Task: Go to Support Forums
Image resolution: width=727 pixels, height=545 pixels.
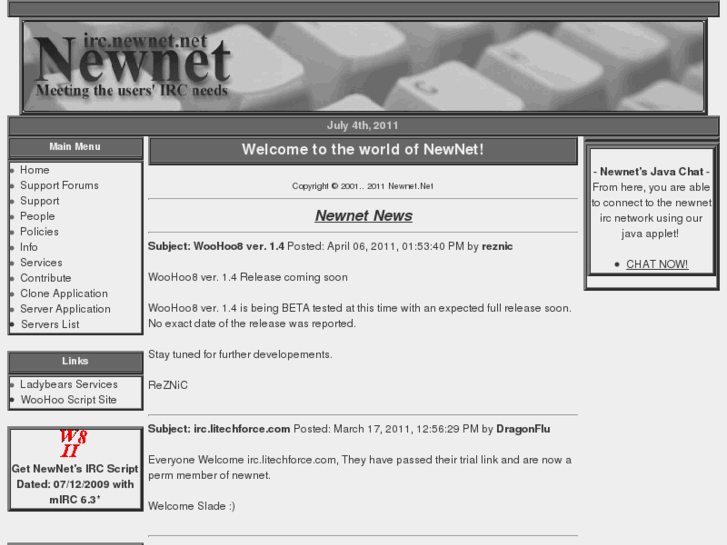Action: [x=59, y=186]
